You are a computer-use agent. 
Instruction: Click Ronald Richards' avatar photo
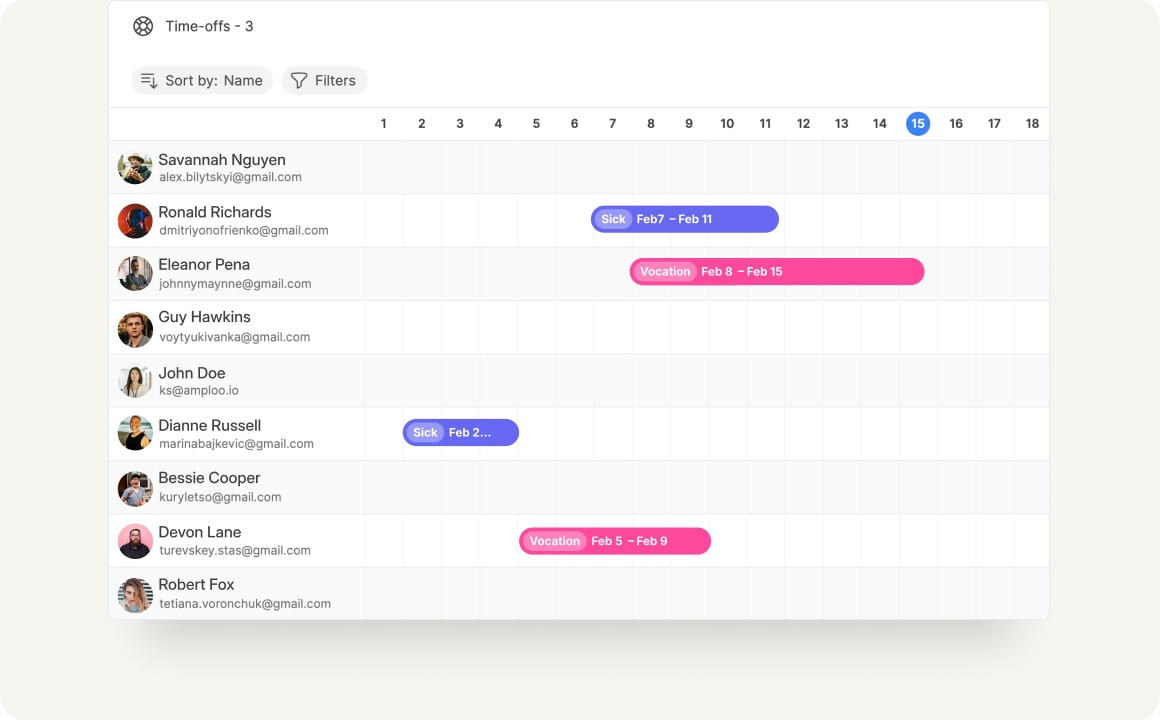click(x=135, y=220)
